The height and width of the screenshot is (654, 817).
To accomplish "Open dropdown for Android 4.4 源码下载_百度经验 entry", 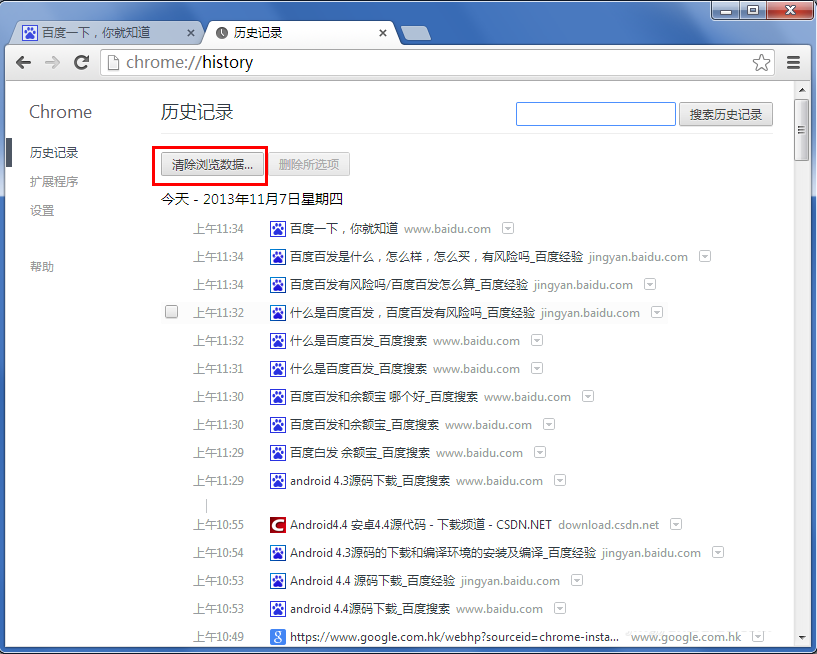I will [577, 581].
